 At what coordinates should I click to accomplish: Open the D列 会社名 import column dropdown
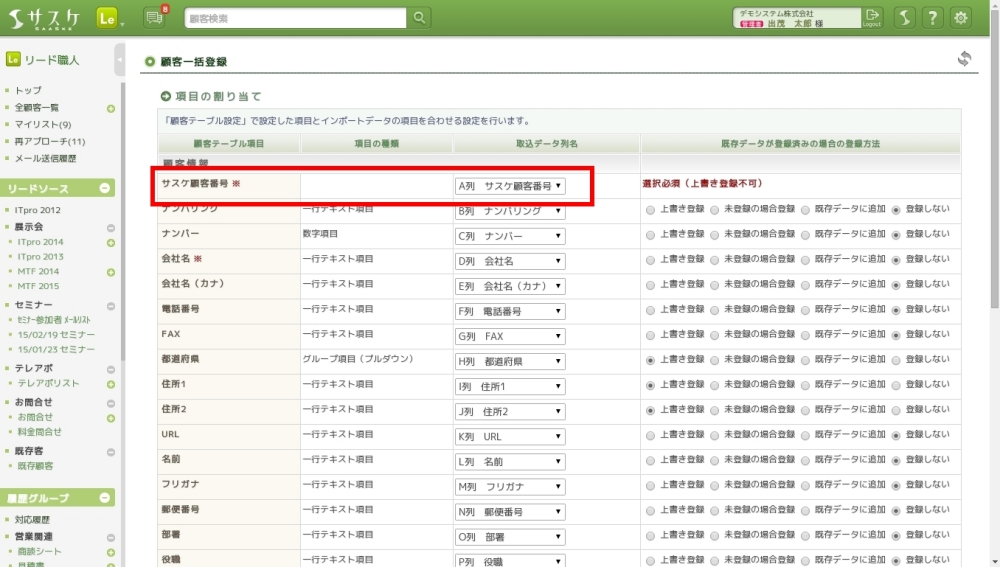510,261
